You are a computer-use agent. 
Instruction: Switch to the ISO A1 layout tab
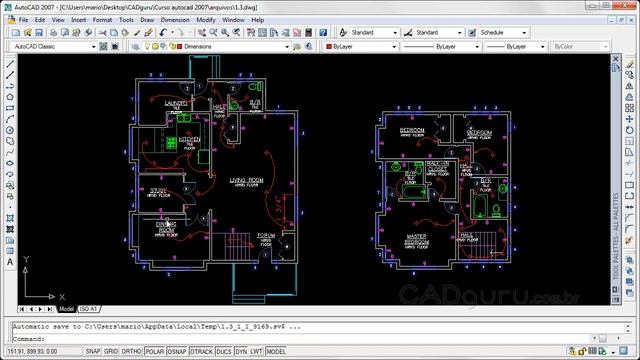coord(89,309)
